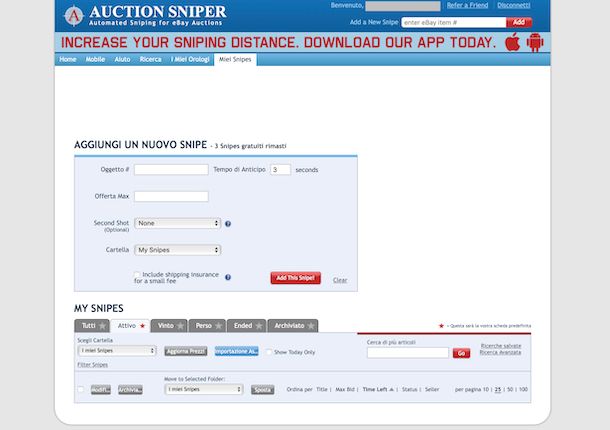This screenshot has height=430, width=610.
Task: Sort snipes by Time Left
Action: (375, 390)
